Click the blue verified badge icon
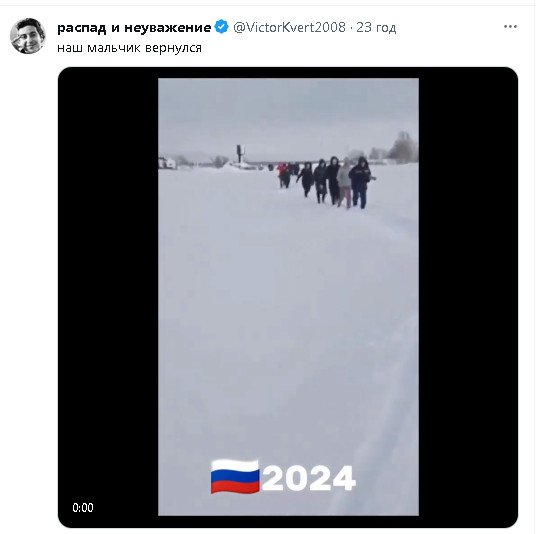 coord(221,27)
